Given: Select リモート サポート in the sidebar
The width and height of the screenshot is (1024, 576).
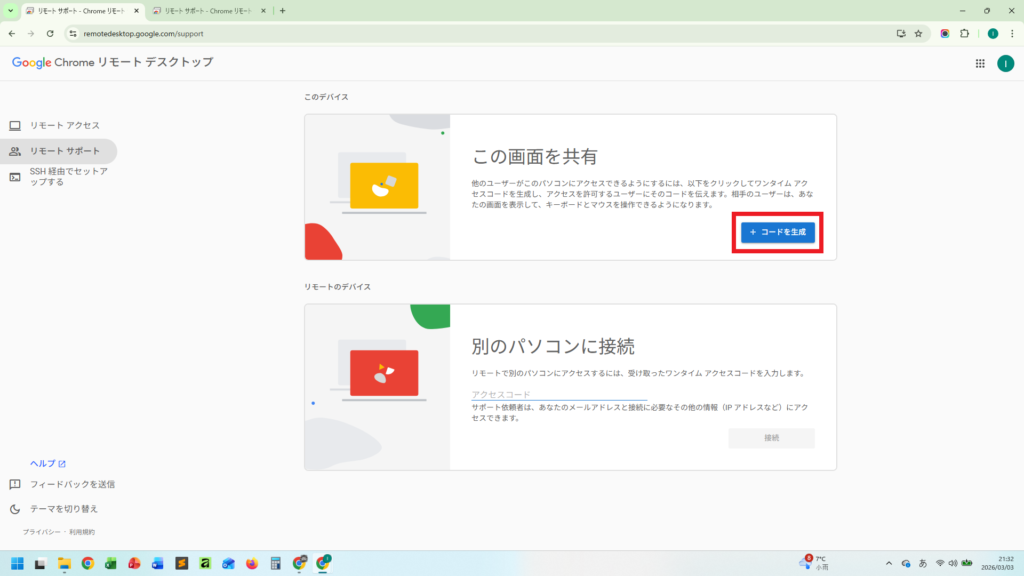Looking at the screenshot, I should tap(64, 151).
